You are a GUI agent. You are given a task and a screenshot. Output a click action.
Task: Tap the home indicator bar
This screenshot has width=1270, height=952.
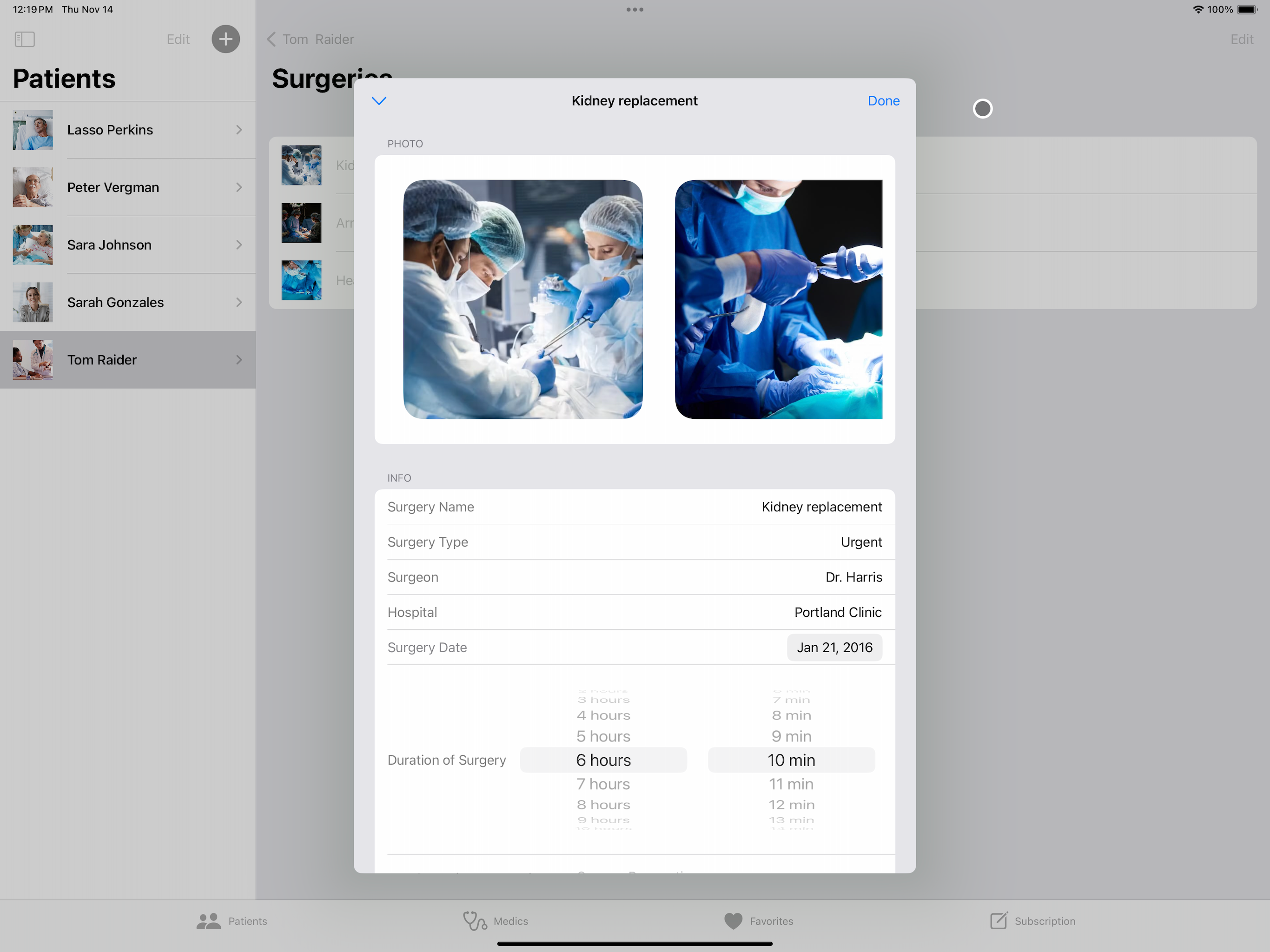635,944
